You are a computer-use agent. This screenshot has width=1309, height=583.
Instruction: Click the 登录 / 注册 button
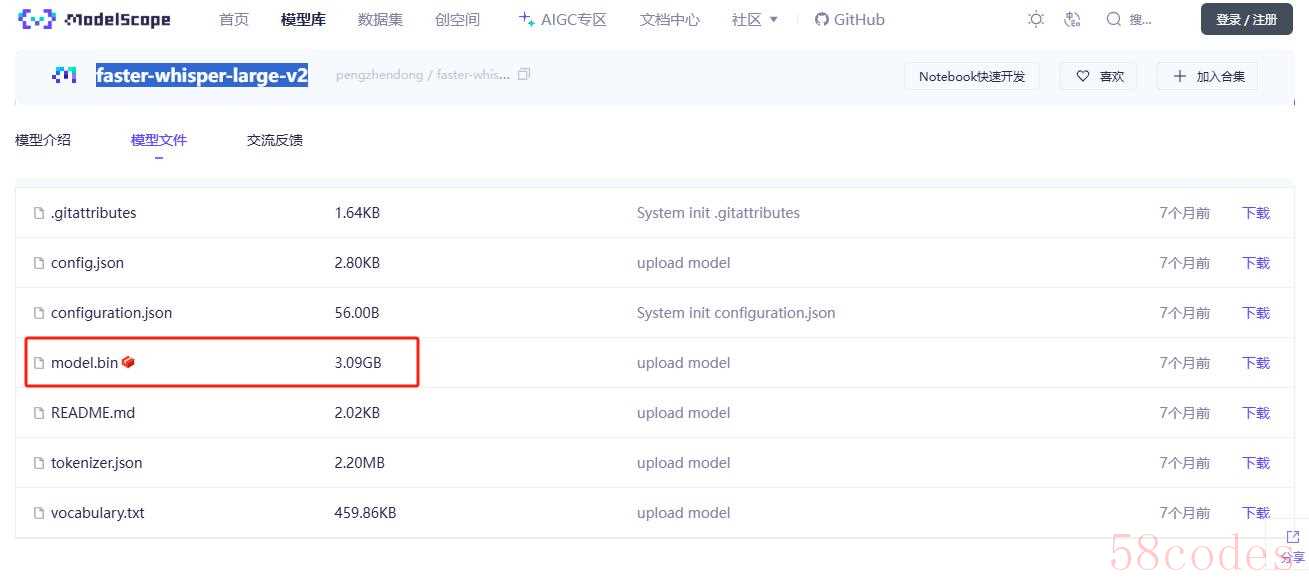coord(1246,19)
